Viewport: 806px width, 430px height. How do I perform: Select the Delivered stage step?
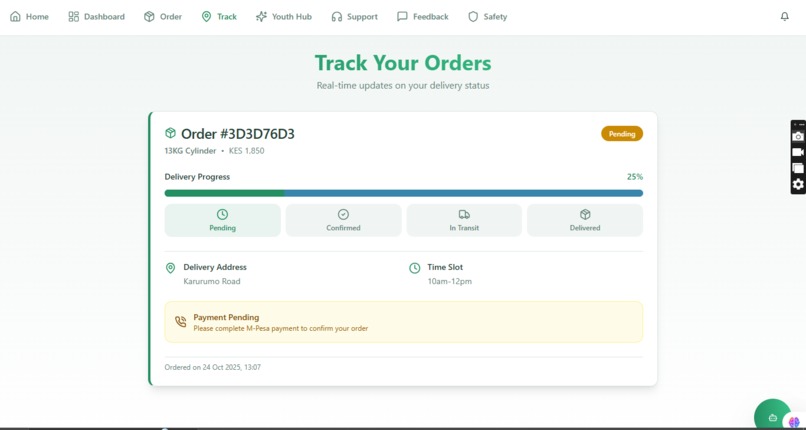tap(585, 220)
